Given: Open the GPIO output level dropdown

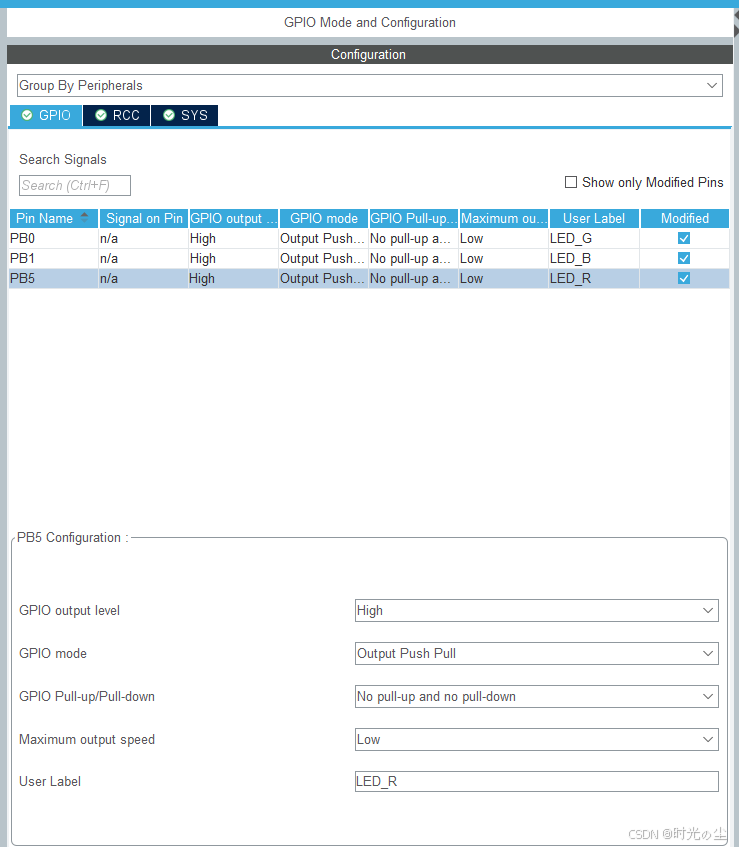Looking at the screenshot, I should point(536,610).
